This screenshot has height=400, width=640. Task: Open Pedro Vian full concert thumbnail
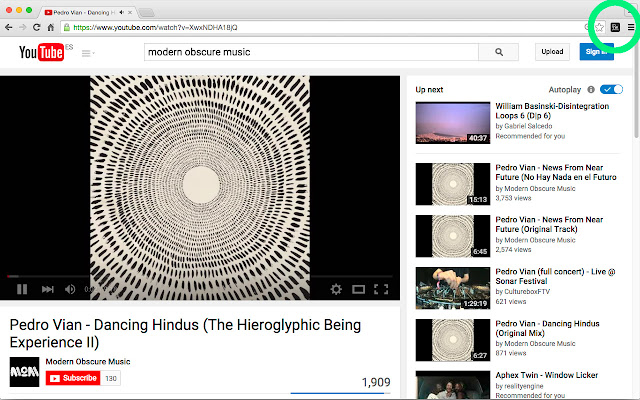[x=453, y=288]
